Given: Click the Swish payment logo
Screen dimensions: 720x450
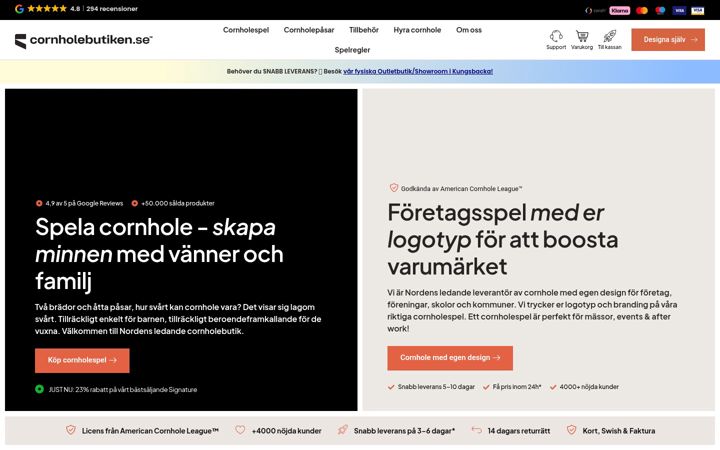Looking at the screenshot, I should coord(595,11).
